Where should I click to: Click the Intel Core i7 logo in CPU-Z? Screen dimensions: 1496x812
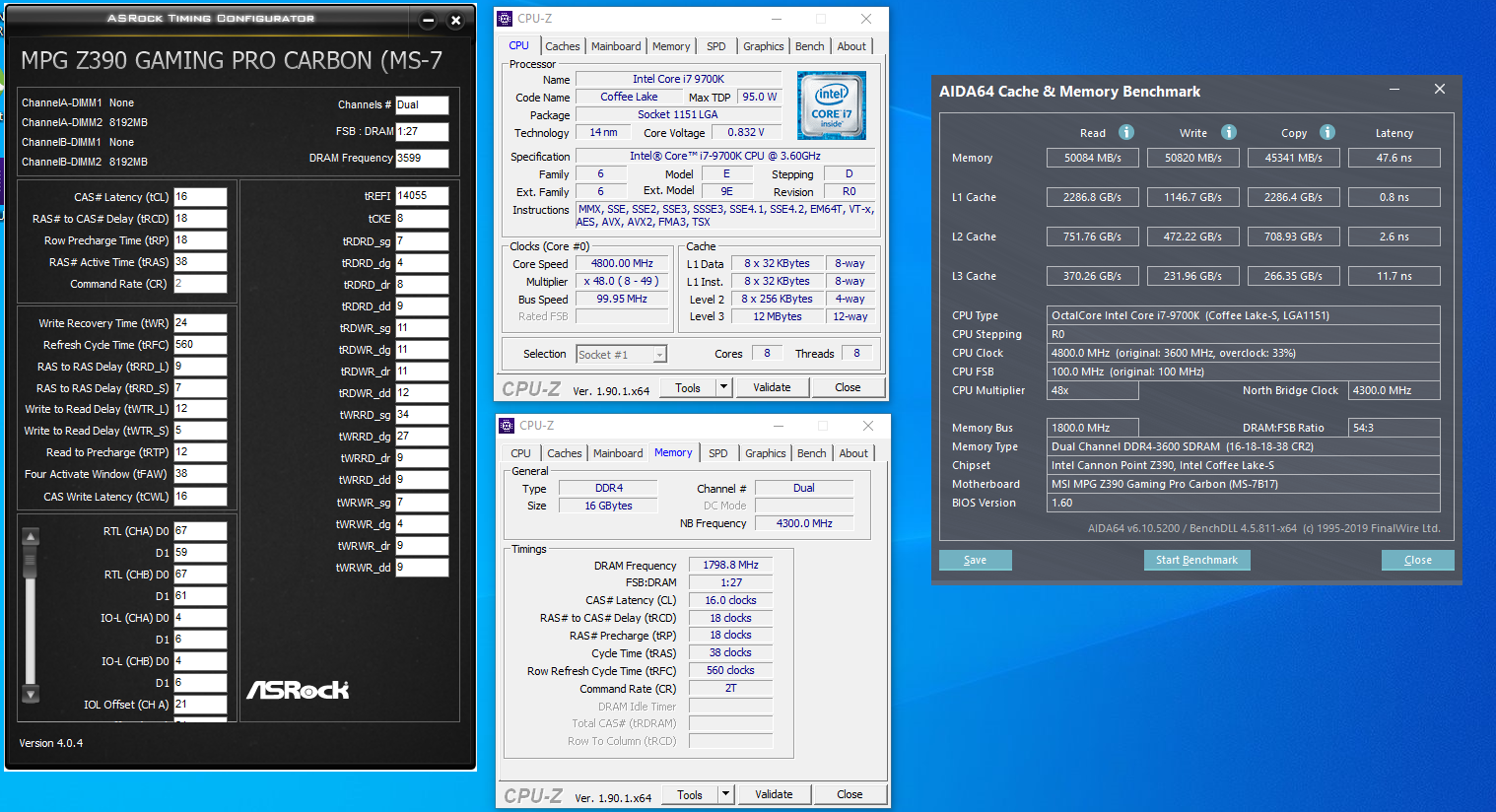[832, 105]
